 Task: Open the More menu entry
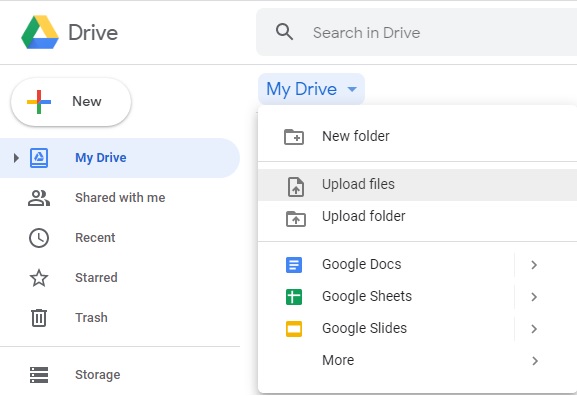[417, 361]
